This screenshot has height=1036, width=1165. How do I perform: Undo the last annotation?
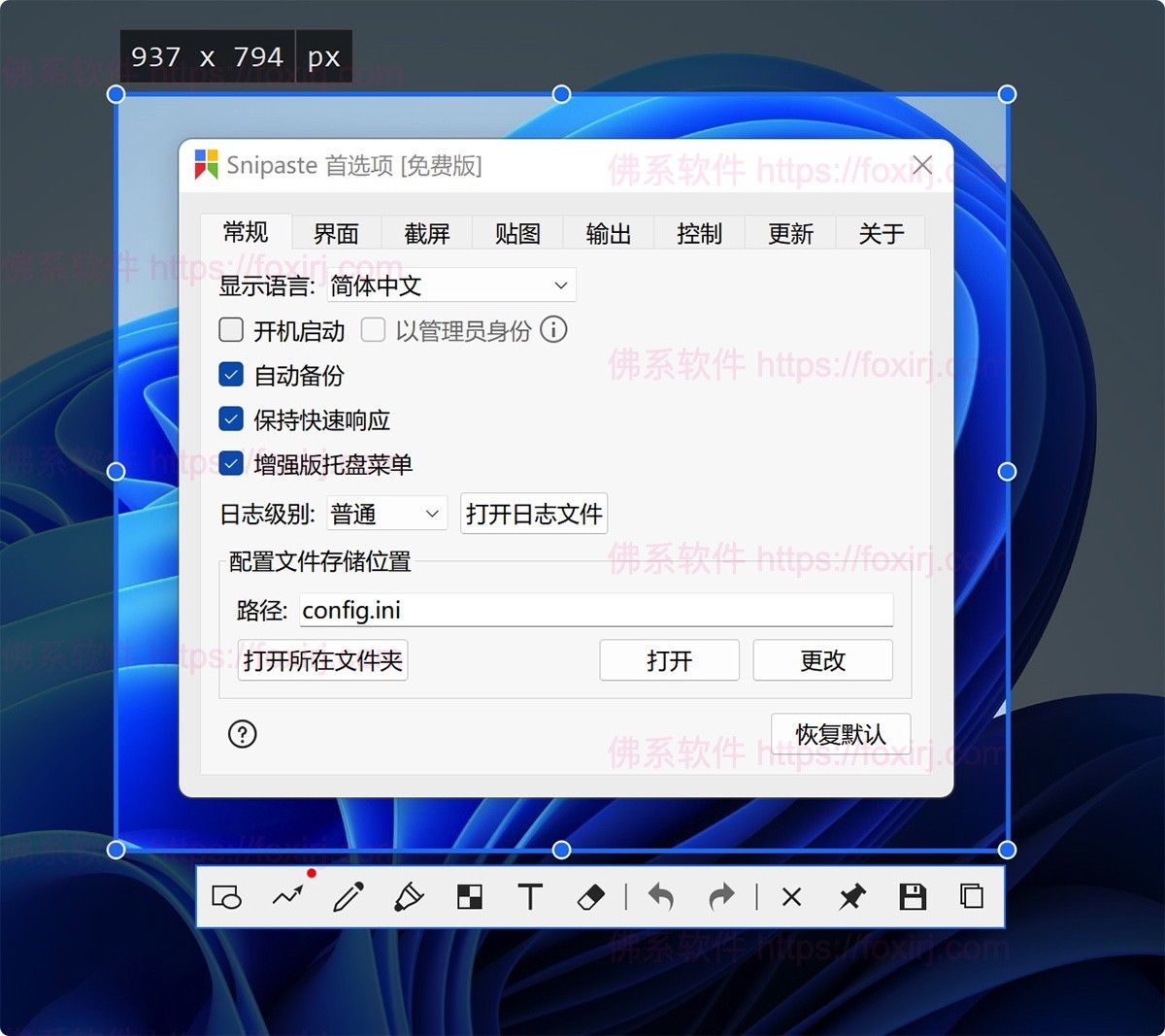point(661,897)
